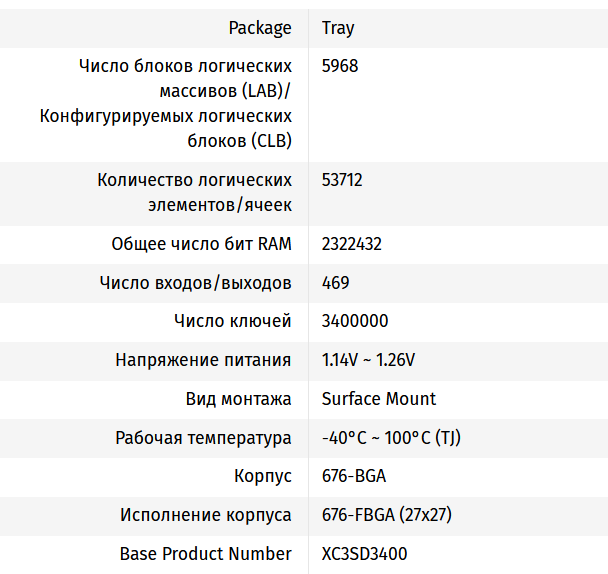
Task: Select the Tray package value
Action: click(338, 28)
